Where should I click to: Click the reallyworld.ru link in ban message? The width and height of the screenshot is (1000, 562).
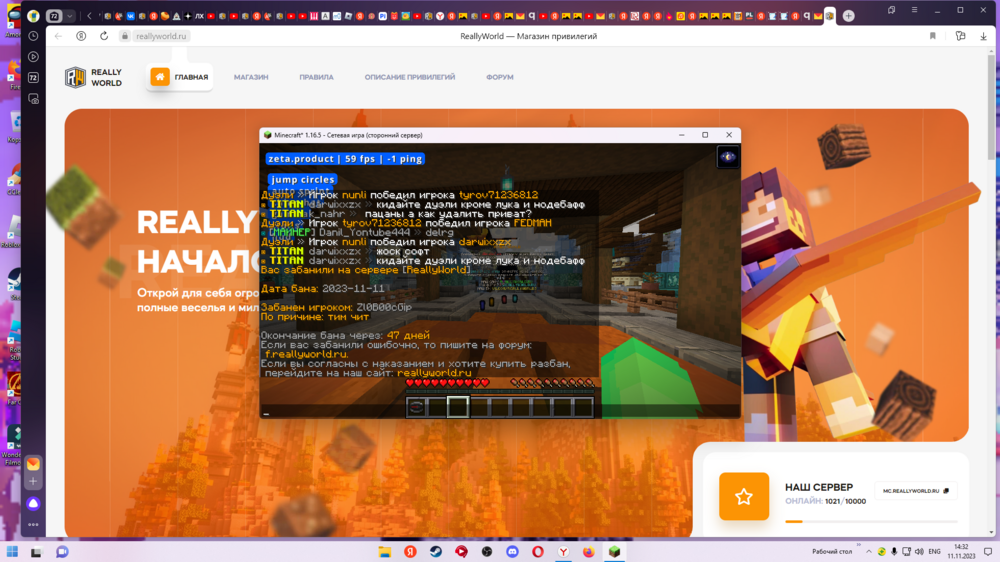[434, 373]
